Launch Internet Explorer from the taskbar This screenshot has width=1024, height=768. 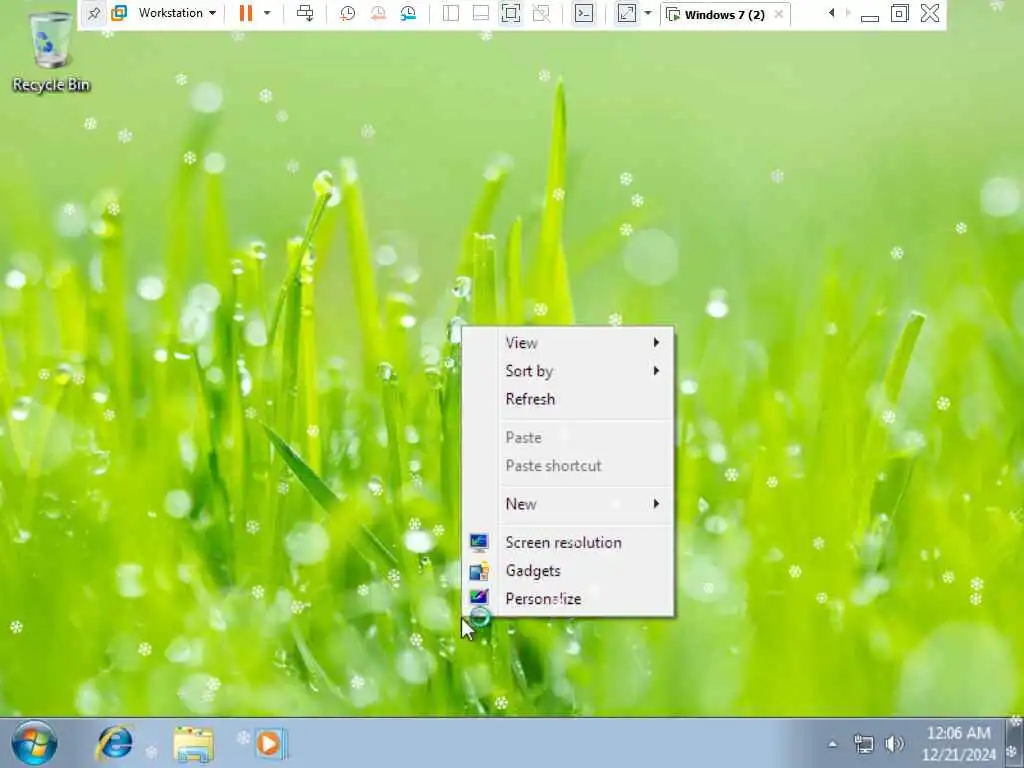[116, 743]
